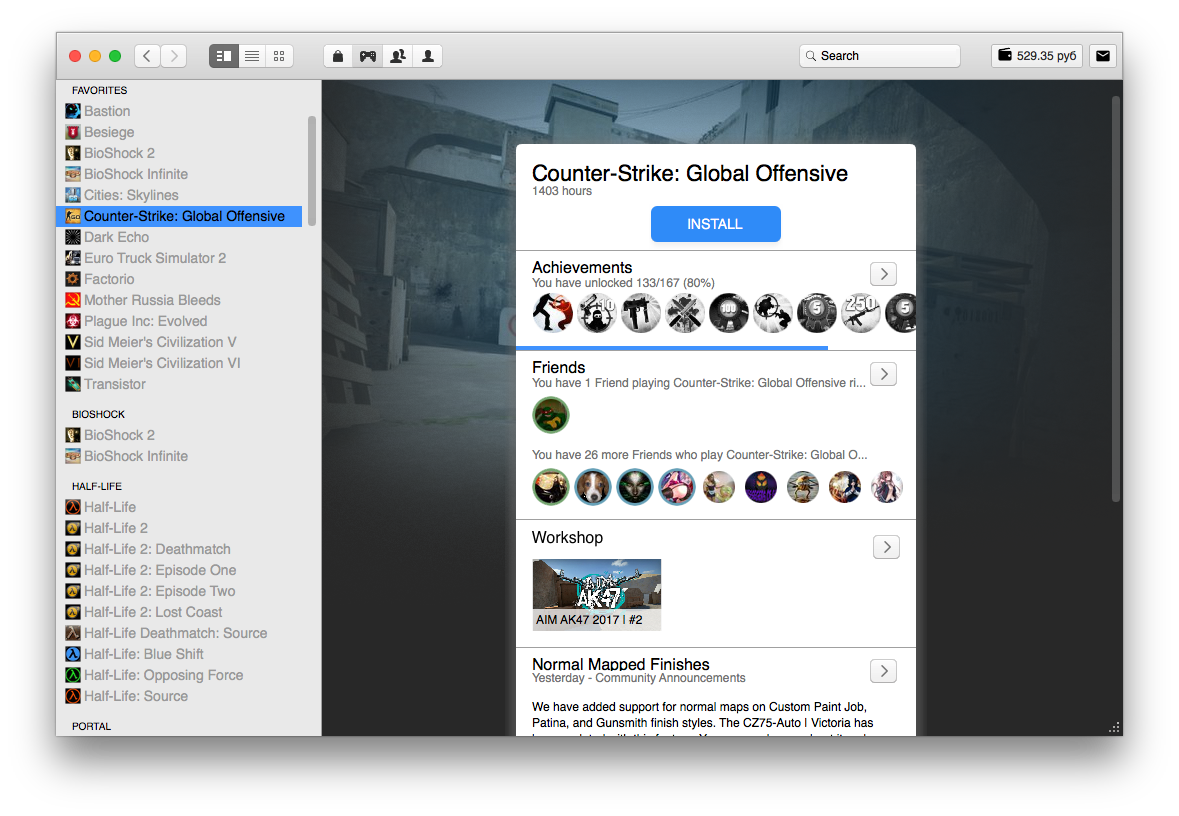1179x816 pixels.
Task: Select Sid Meier's Civilization VI
Action: click(x=179, y=363)
